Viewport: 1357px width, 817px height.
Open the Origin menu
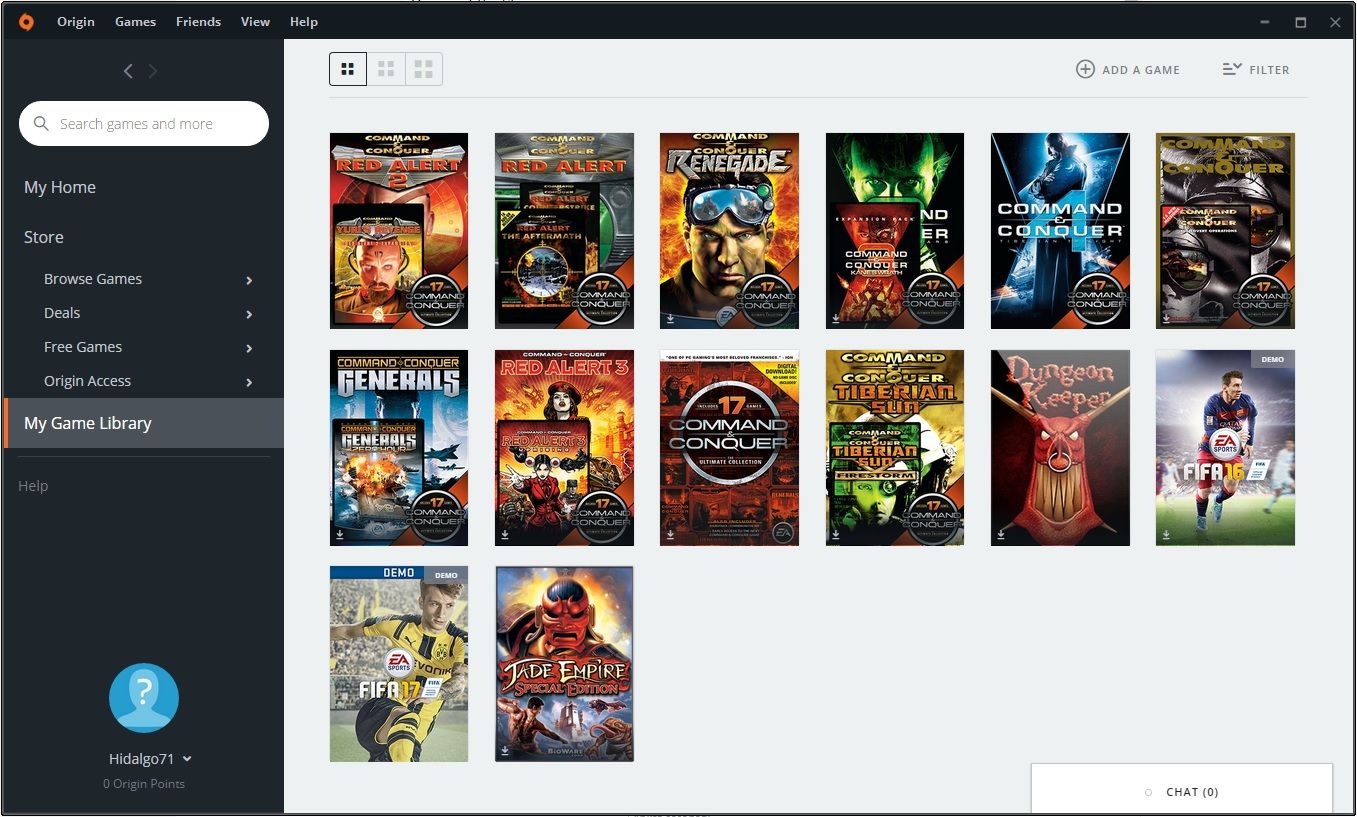click(76, 21)
